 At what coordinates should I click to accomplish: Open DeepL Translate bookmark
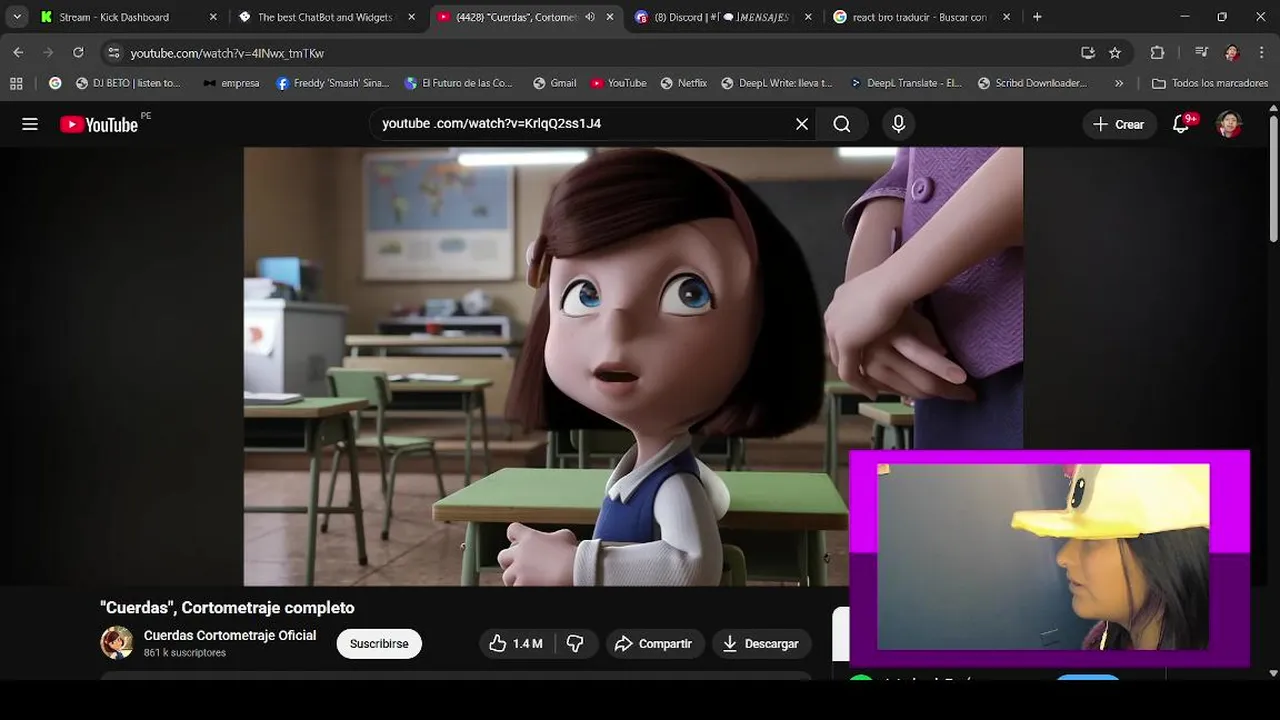[x=906, y=83]
